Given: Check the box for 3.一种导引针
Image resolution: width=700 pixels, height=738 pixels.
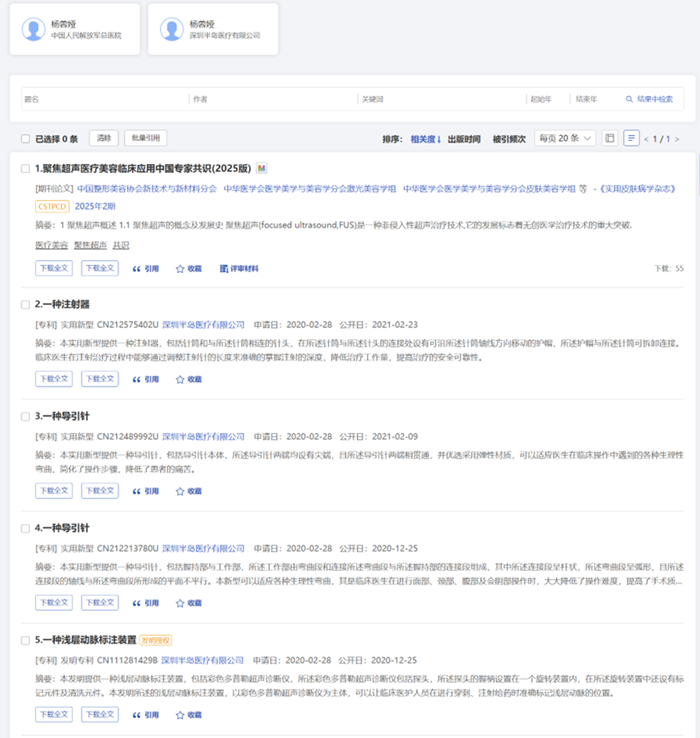Looking at the screenshot, I should [25, 417].
